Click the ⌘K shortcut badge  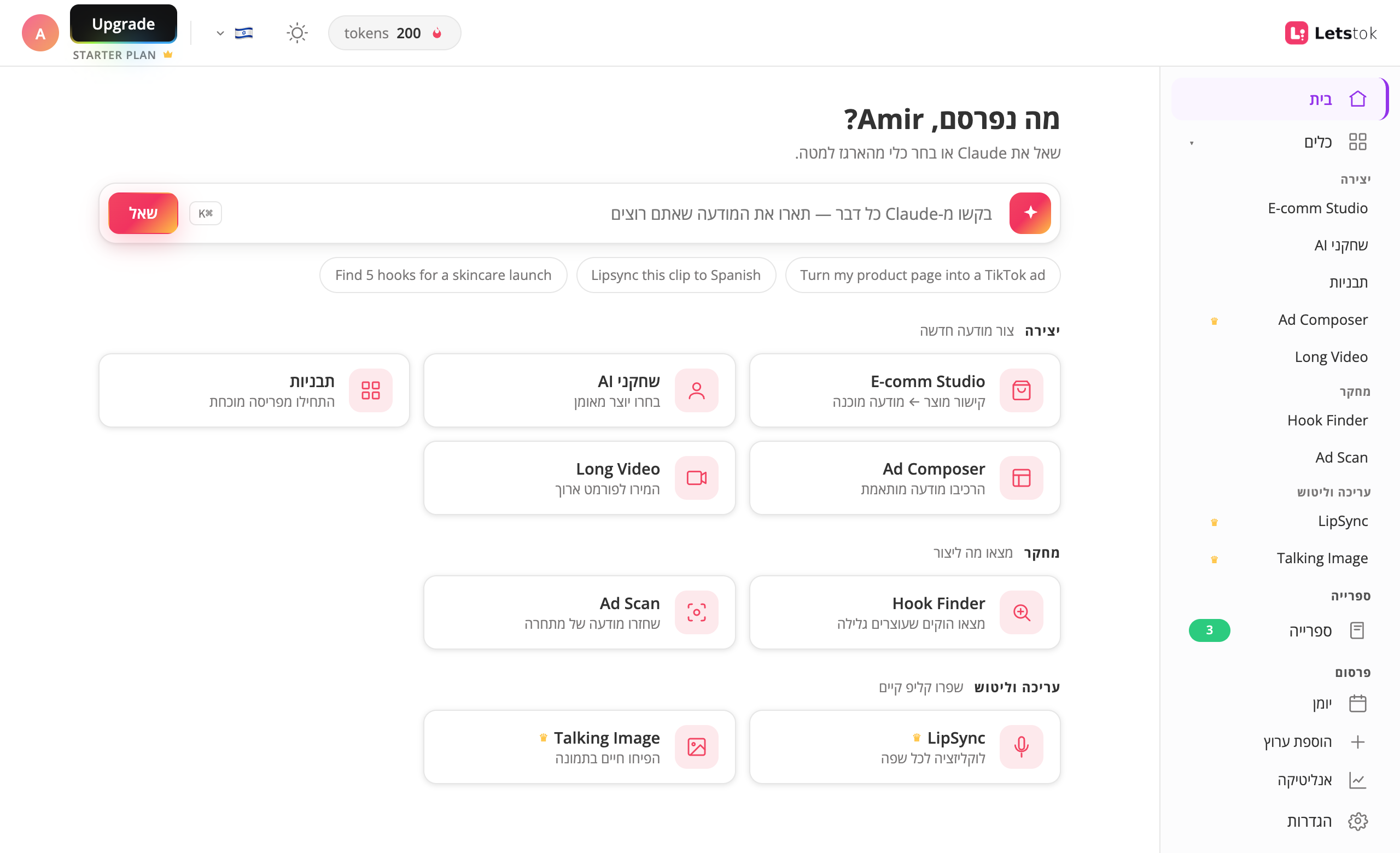click(x=206, y=214)
